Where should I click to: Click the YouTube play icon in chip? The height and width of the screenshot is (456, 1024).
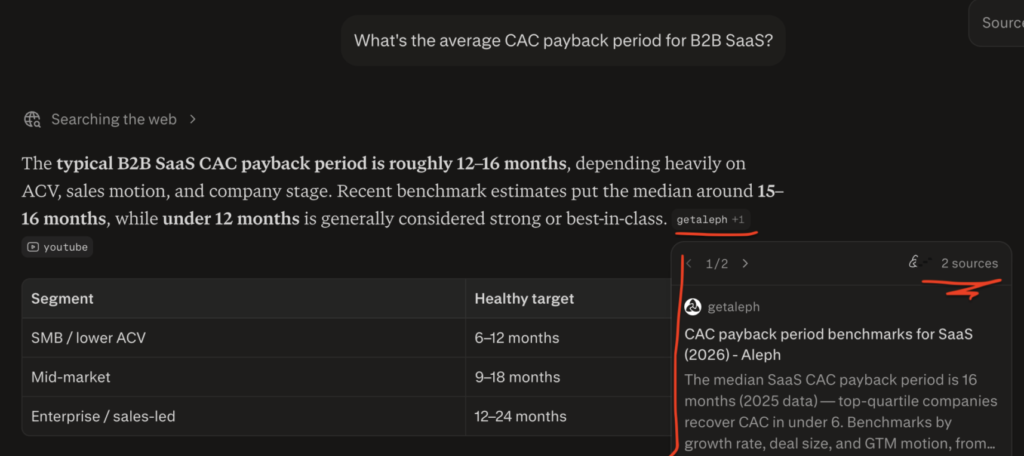point(33,248)
